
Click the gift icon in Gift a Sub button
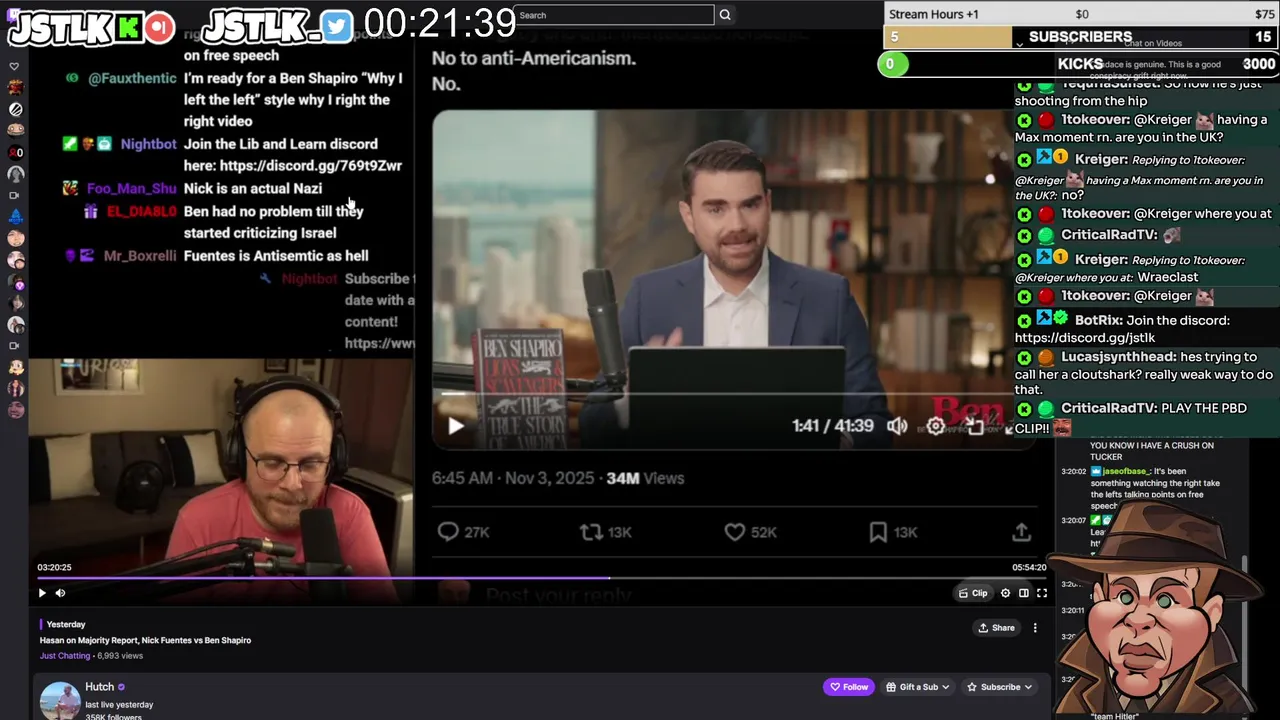[x=891, y=687]
